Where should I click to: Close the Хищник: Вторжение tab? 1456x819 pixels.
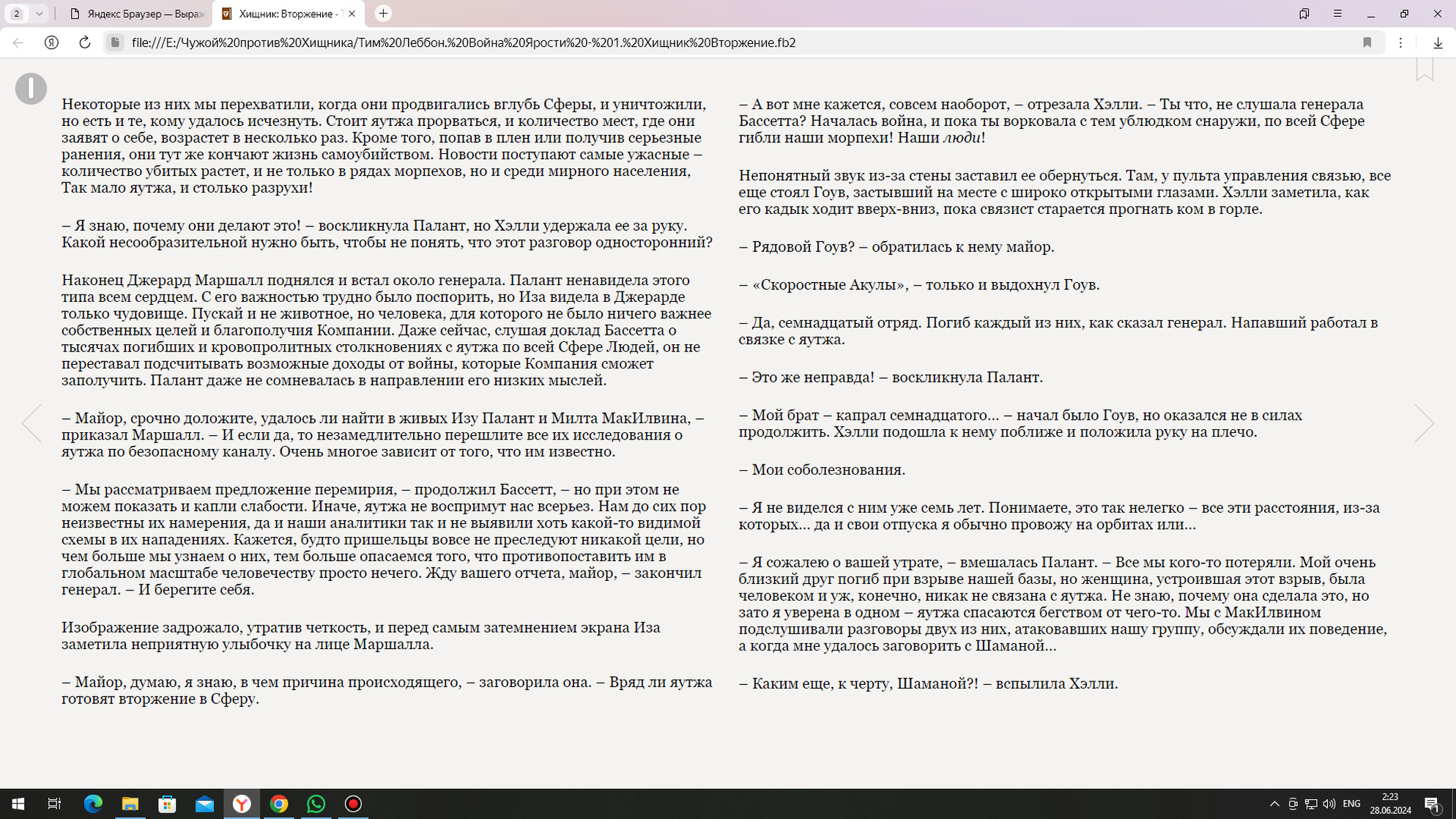(x=352, y=14)
